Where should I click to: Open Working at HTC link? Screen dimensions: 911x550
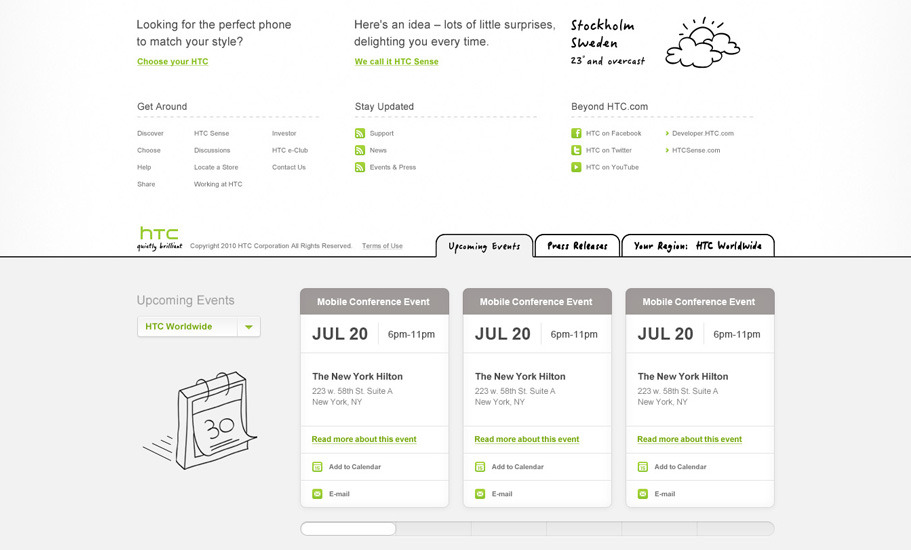(218, 184)
